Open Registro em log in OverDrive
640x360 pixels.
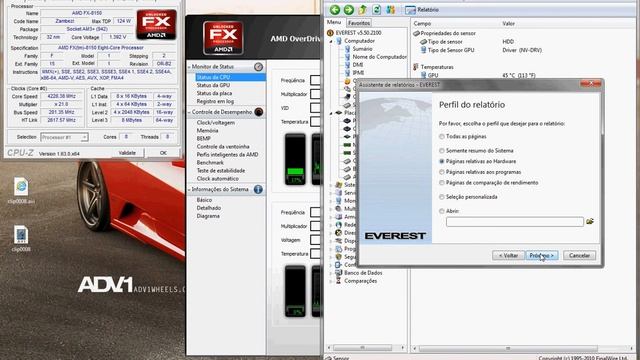coord(215,101)
